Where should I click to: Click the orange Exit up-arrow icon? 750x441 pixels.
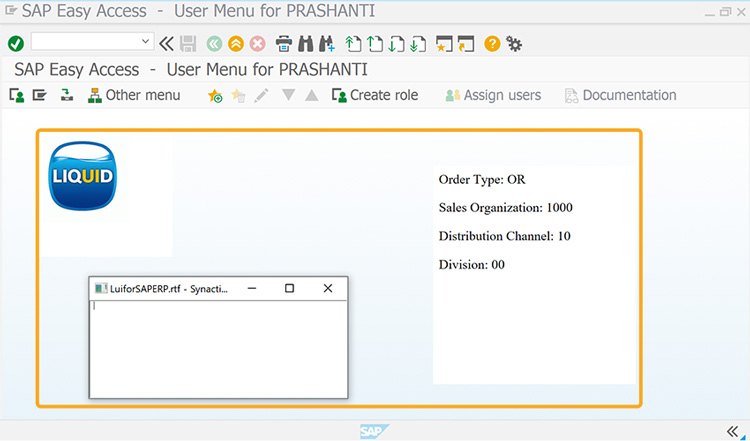(x=236, y=44)
